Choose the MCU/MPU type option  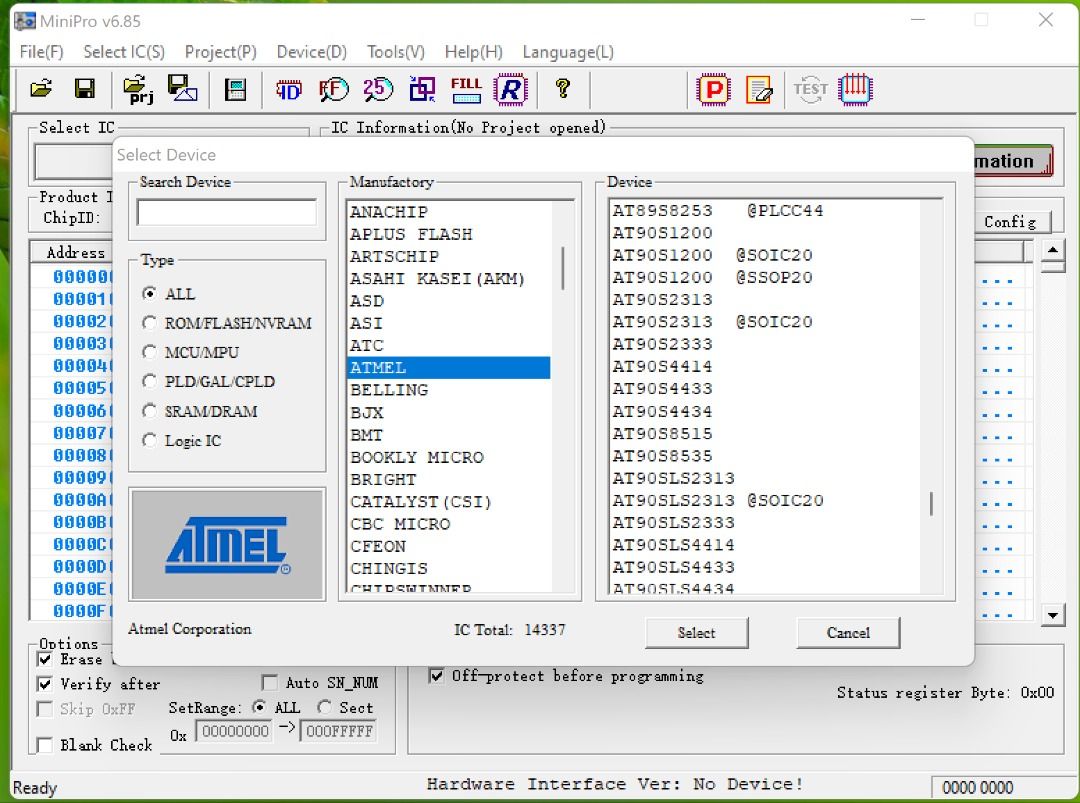click(x=149, y=353)
